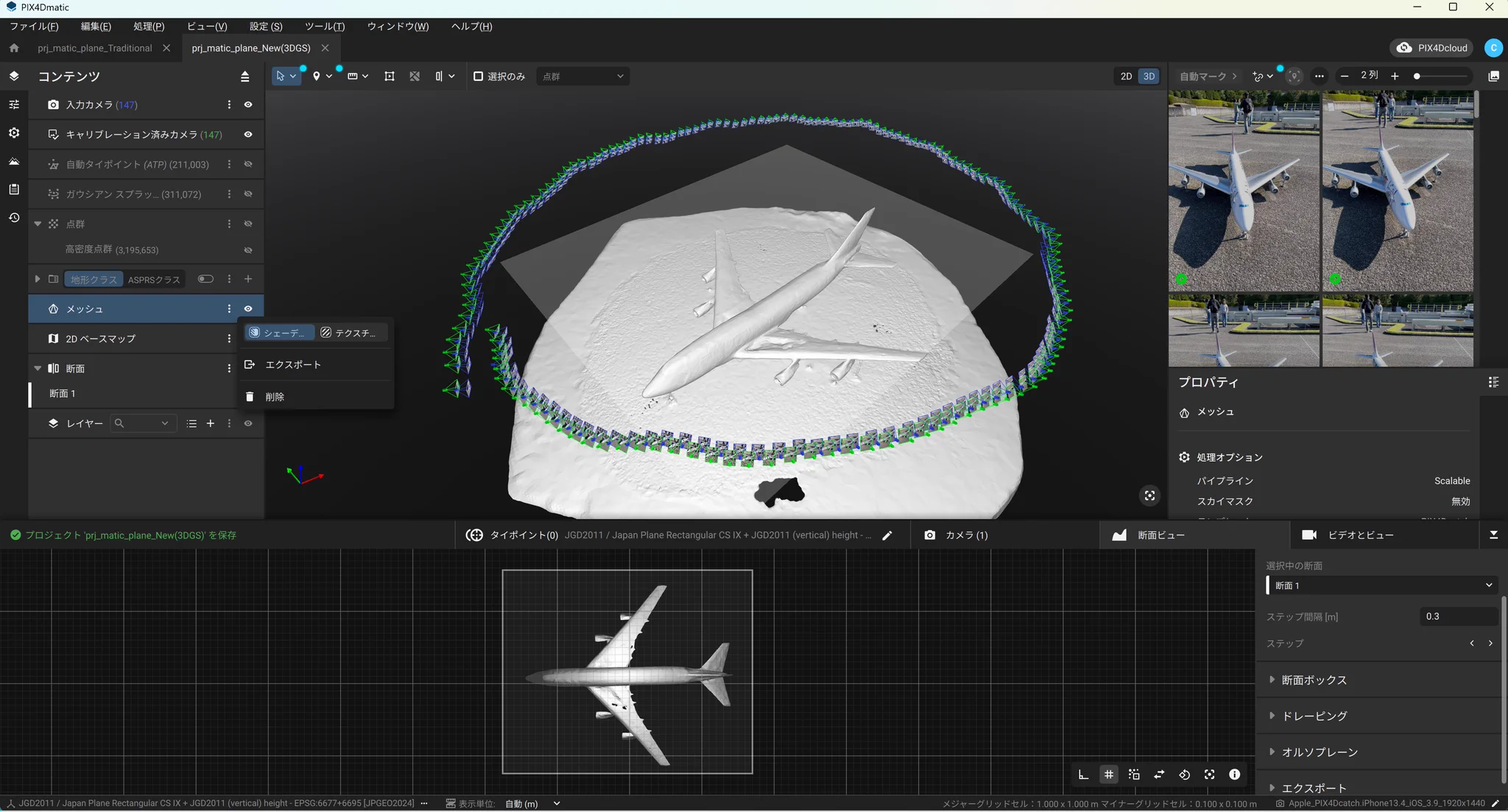Click the fit-to-view icon in 3D view
1508x812 pixels.
click(x=1149, y=495)
